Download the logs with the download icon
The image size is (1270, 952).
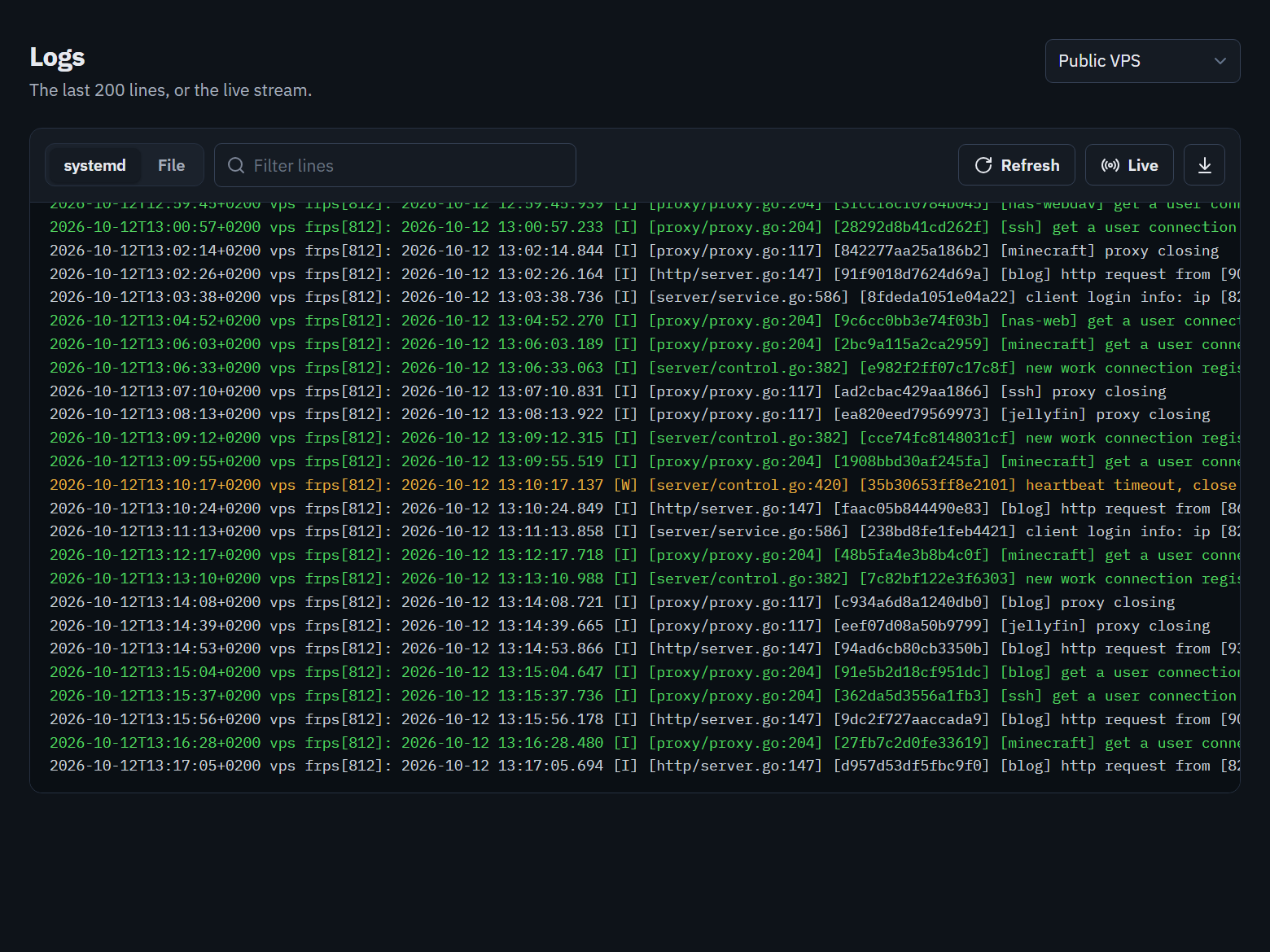(1204, 165)
